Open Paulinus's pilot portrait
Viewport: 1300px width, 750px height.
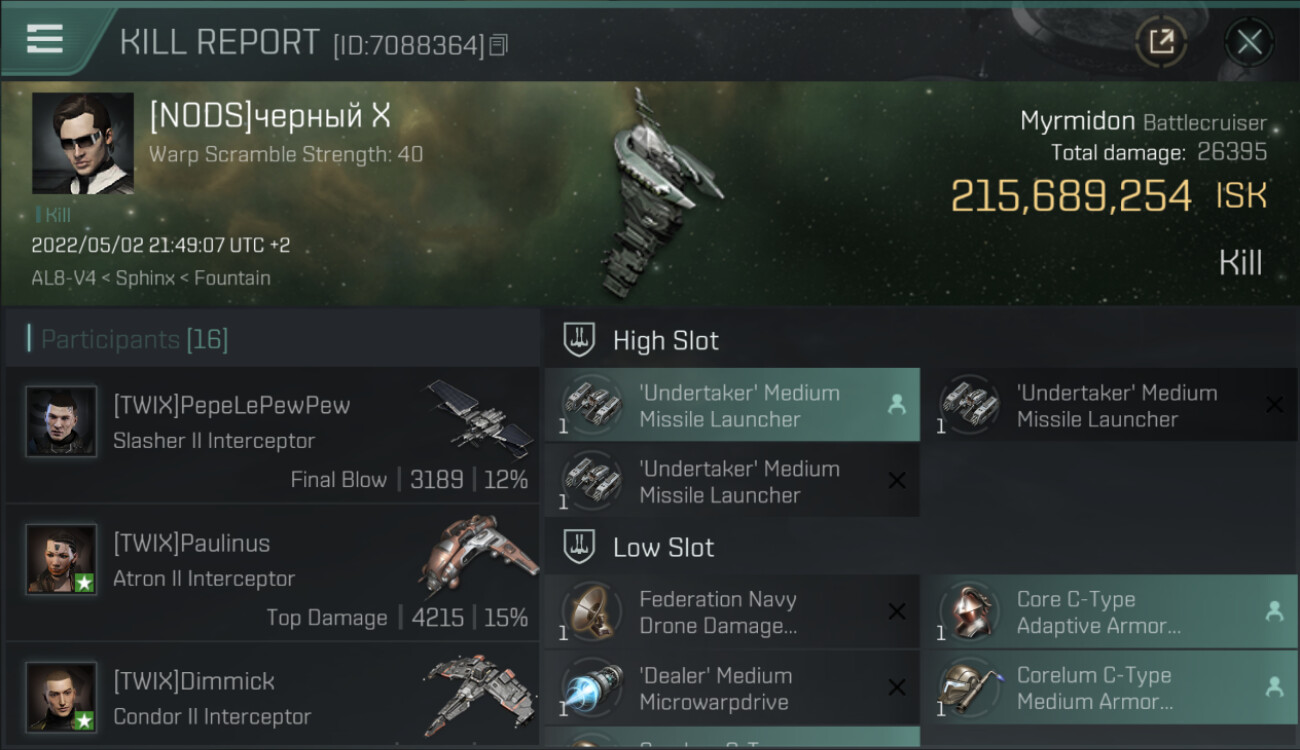[62, 559]
